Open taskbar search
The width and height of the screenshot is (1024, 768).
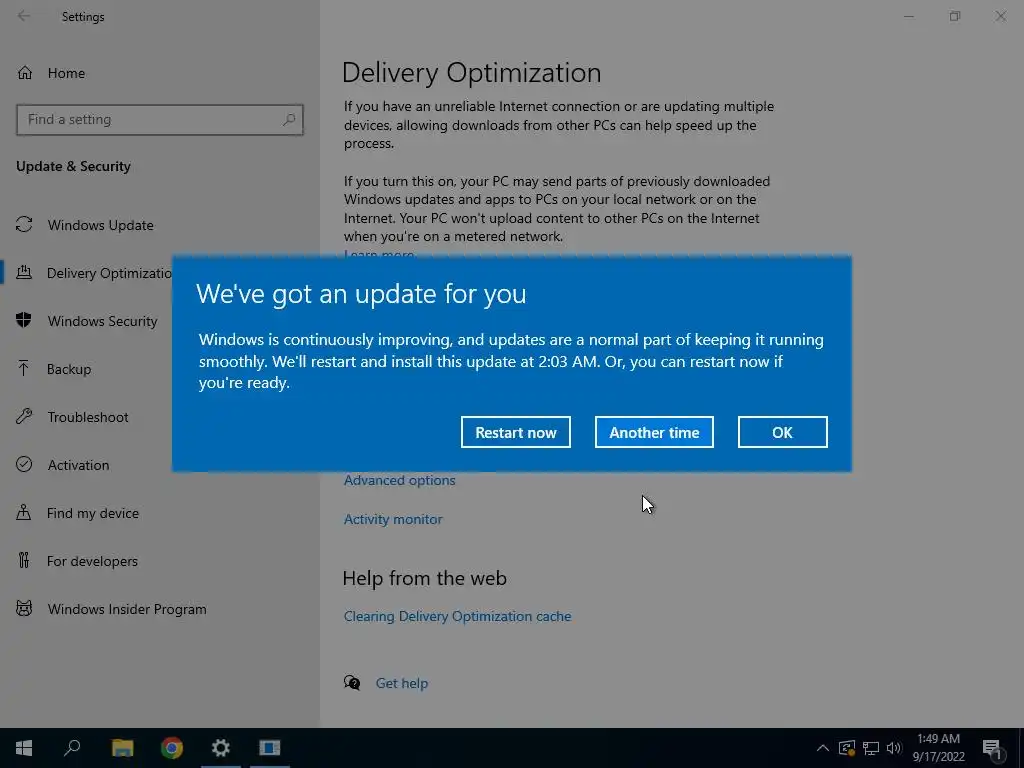click(x=72, y=748)
